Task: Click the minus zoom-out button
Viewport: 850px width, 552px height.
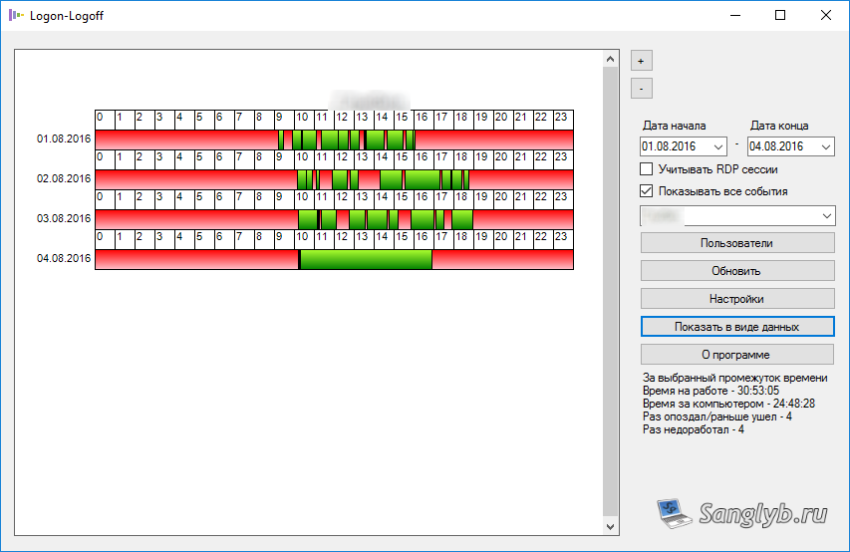Action: click(x=641, y=88)
